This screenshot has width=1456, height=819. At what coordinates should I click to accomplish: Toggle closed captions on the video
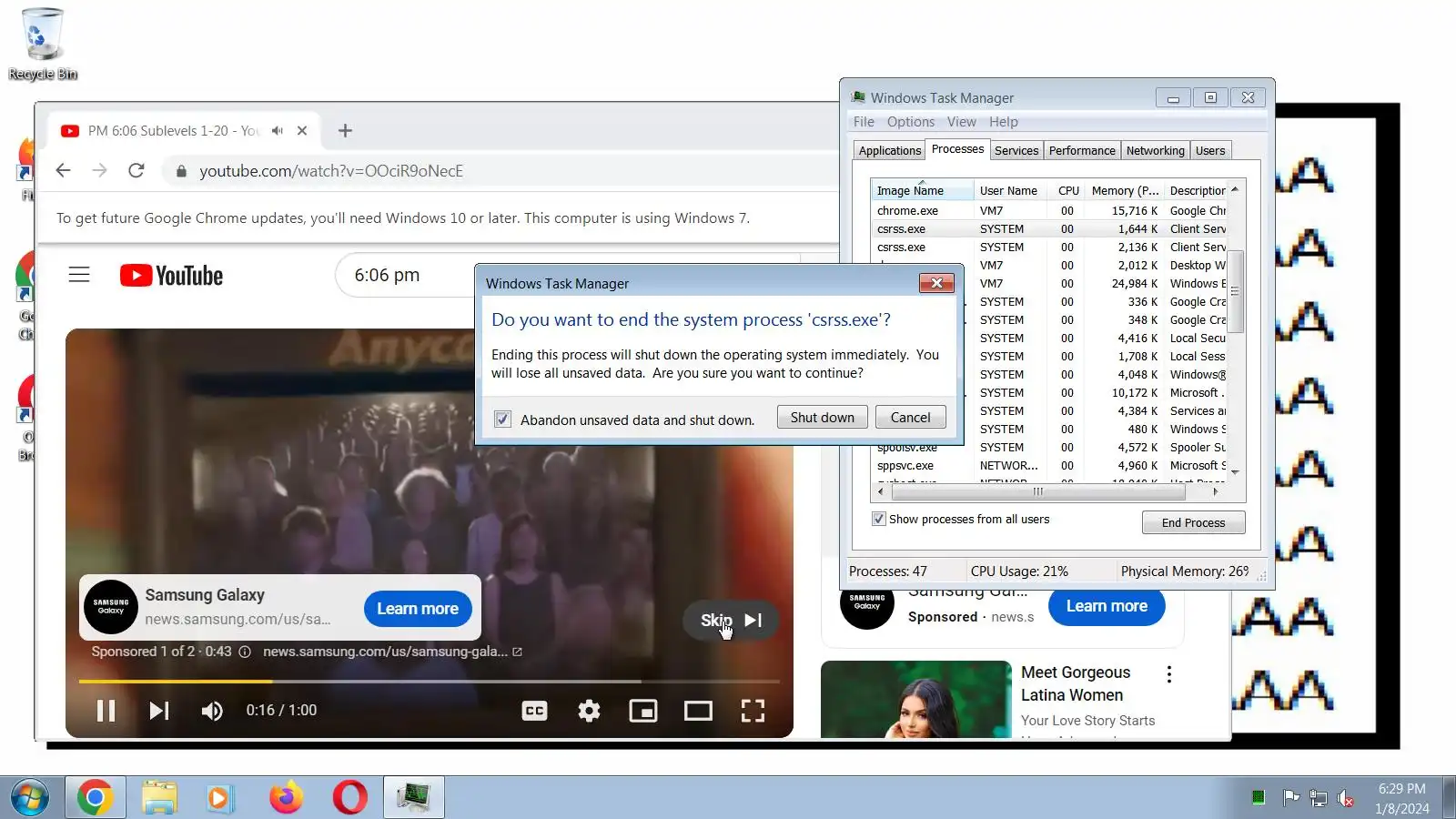click(x=534, y=711)
